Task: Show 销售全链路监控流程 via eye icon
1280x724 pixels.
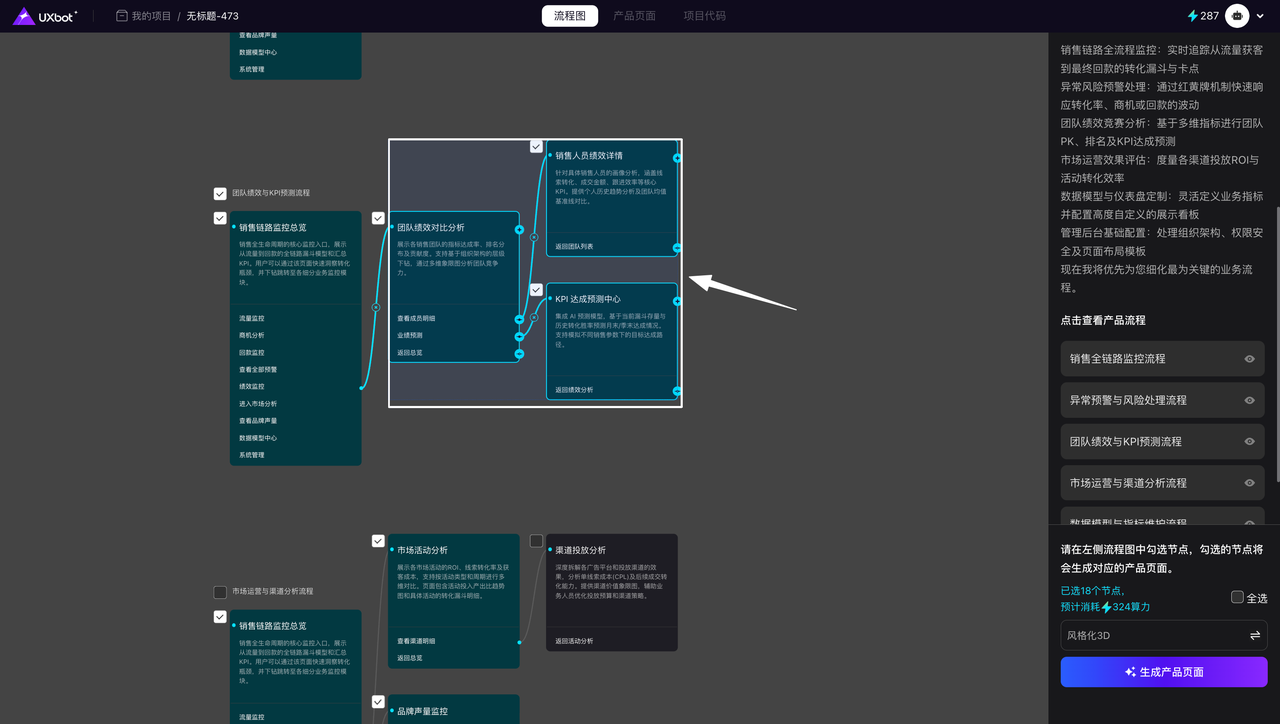Action: (x=1249, y=359)
